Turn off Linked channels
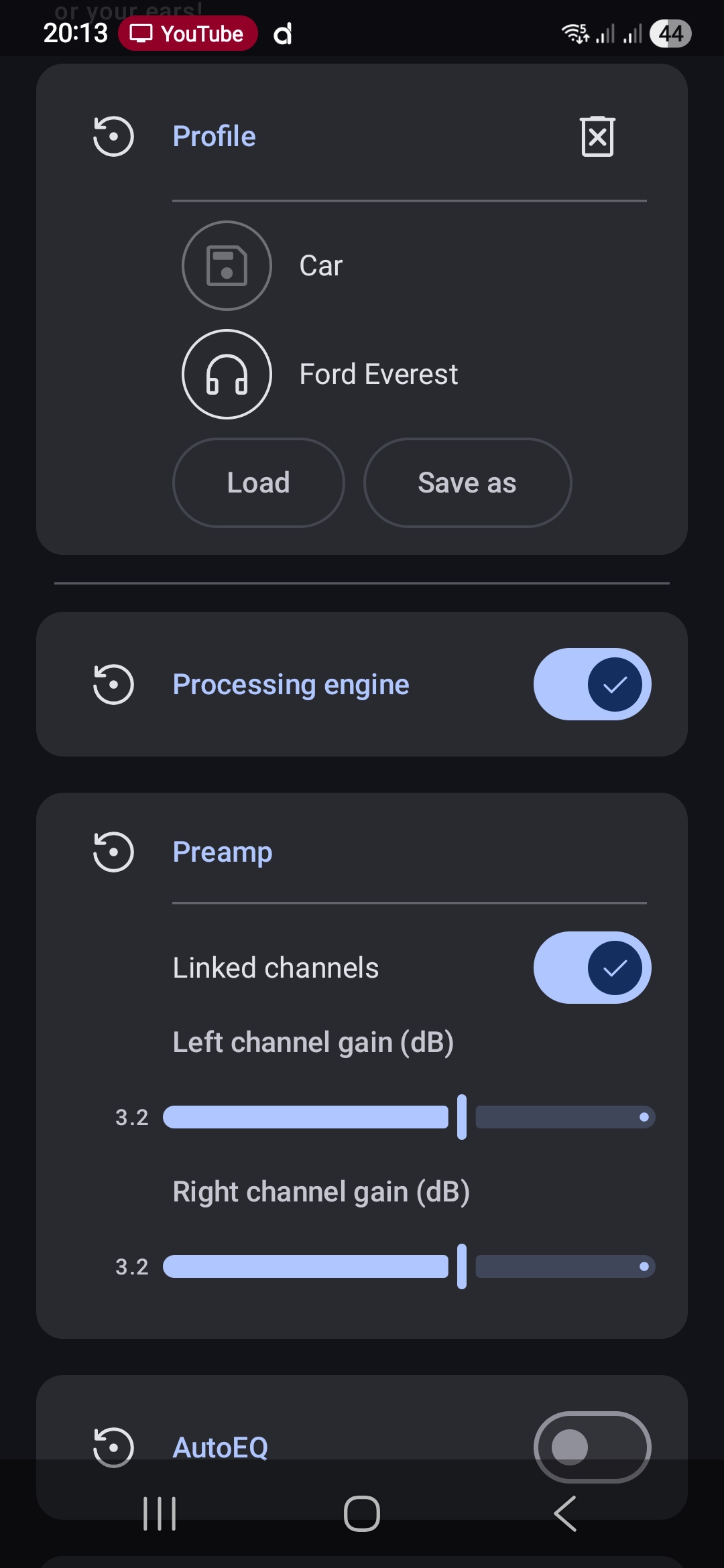 click(592, 968)
